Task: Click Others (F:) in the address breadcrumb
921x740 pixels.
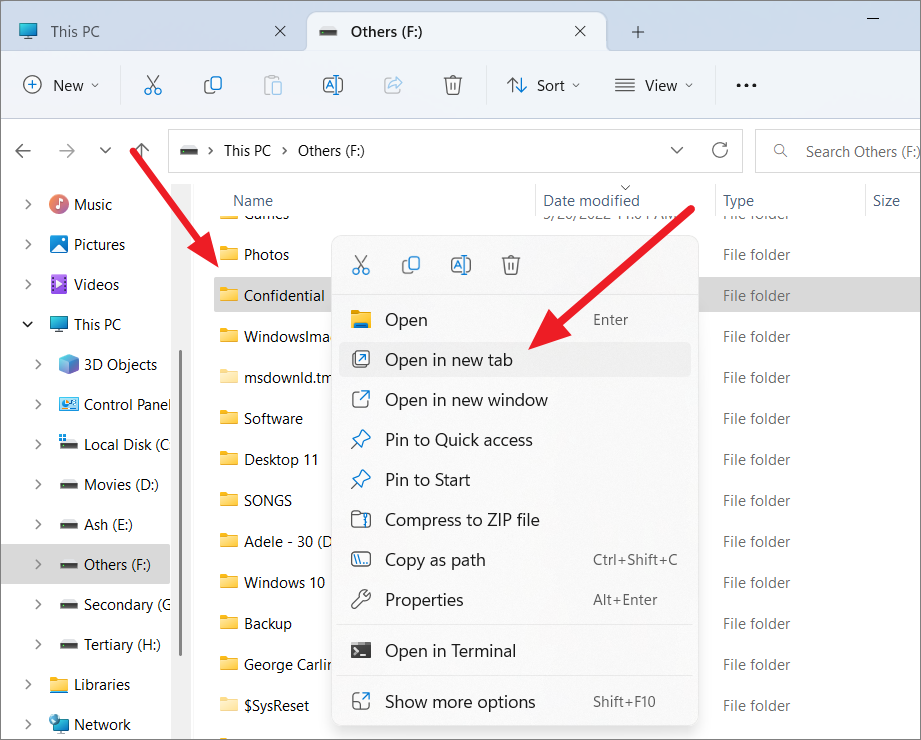Action: pos(331,151)
